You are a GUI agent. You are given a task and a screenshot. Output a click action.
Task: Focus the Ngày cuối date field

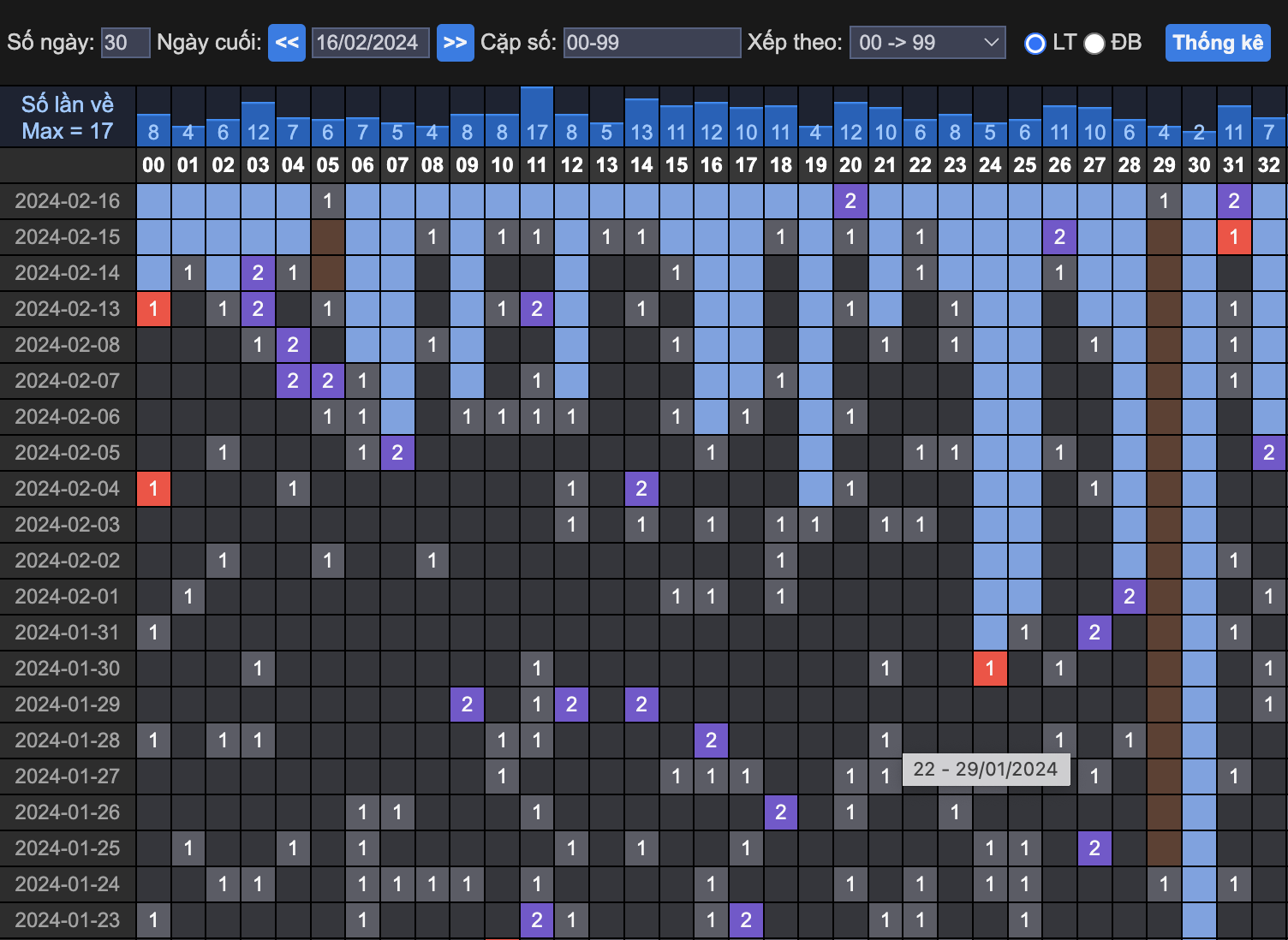(370, 43)
